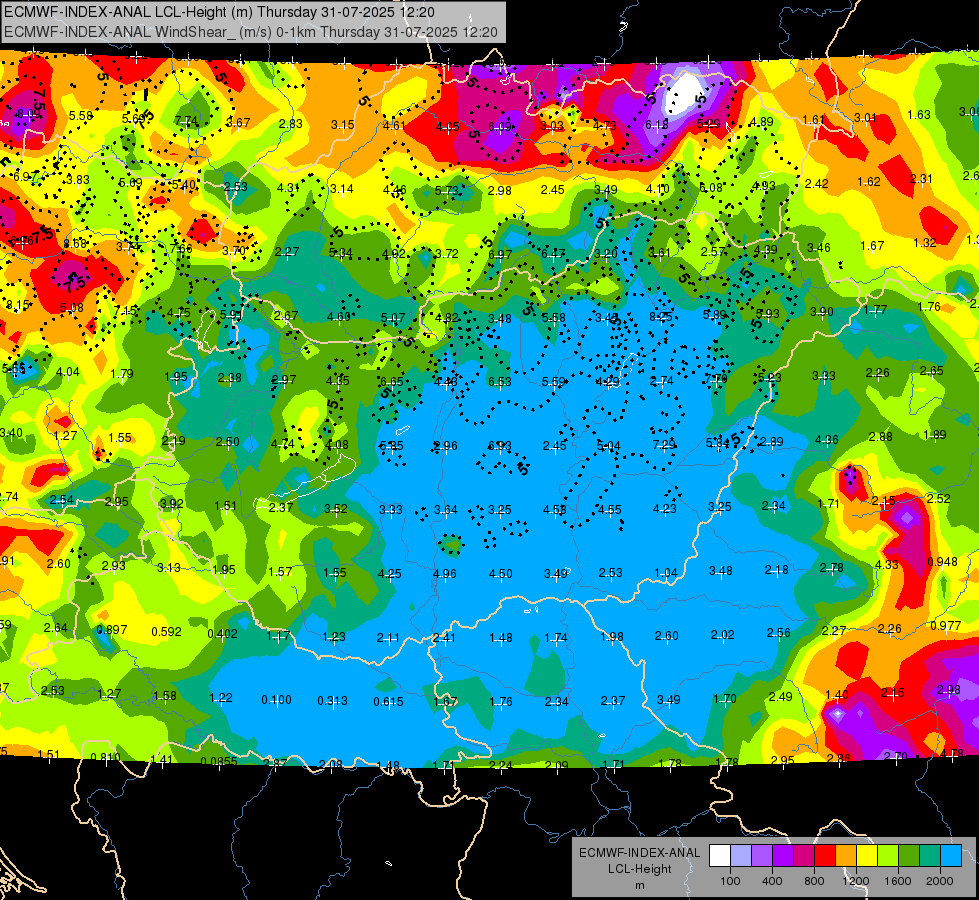Click the wind shear value '2.02'

722,635
